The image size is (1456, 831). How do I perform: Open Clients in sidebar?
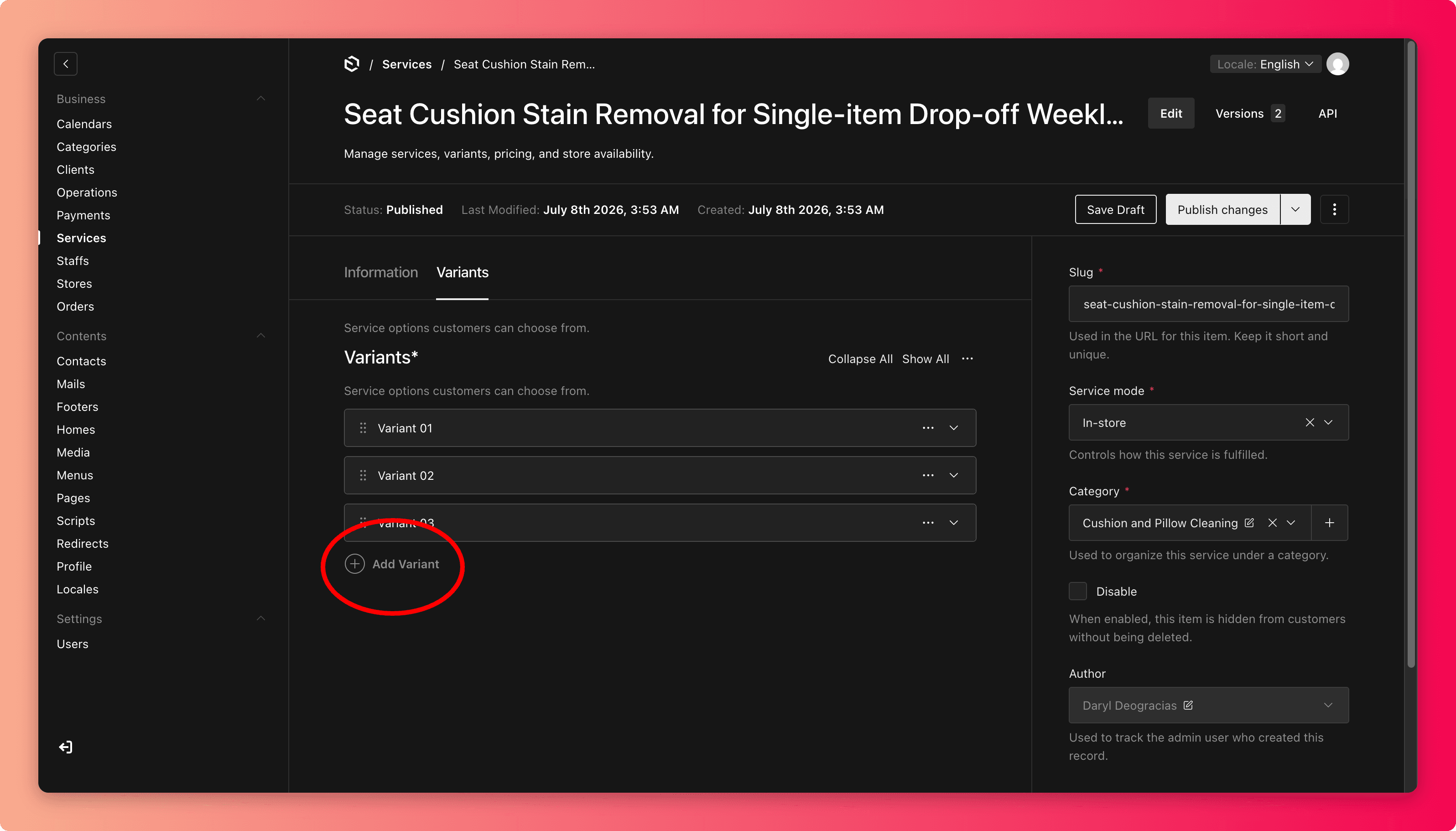75,170
